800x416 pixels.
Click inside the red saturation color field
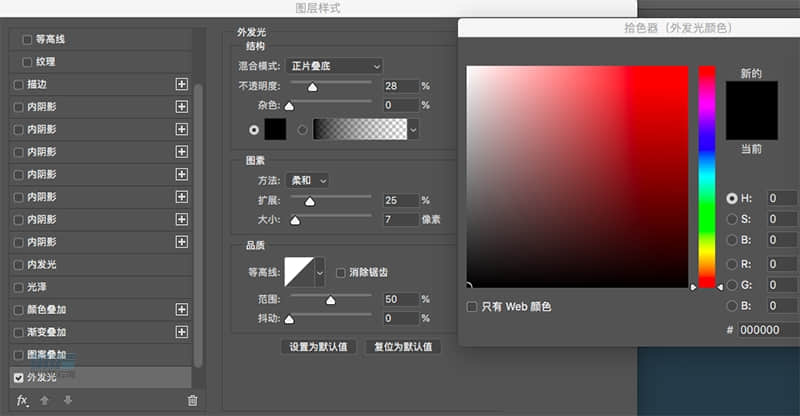(x=577, y=177)
